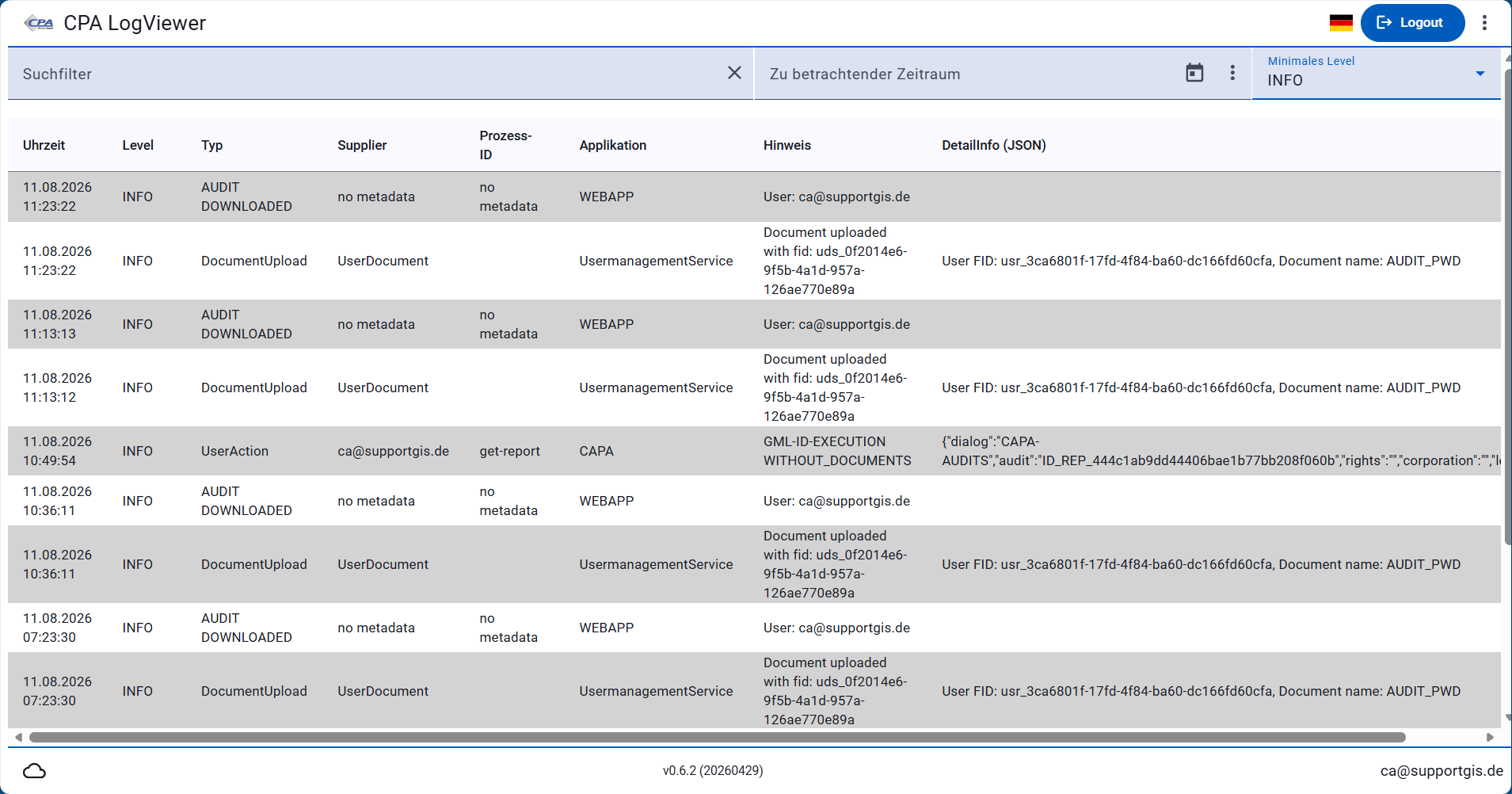1512x794 pixels.
Task: Sort by the Prozess-ID column header
Action: tap(505, 145)
